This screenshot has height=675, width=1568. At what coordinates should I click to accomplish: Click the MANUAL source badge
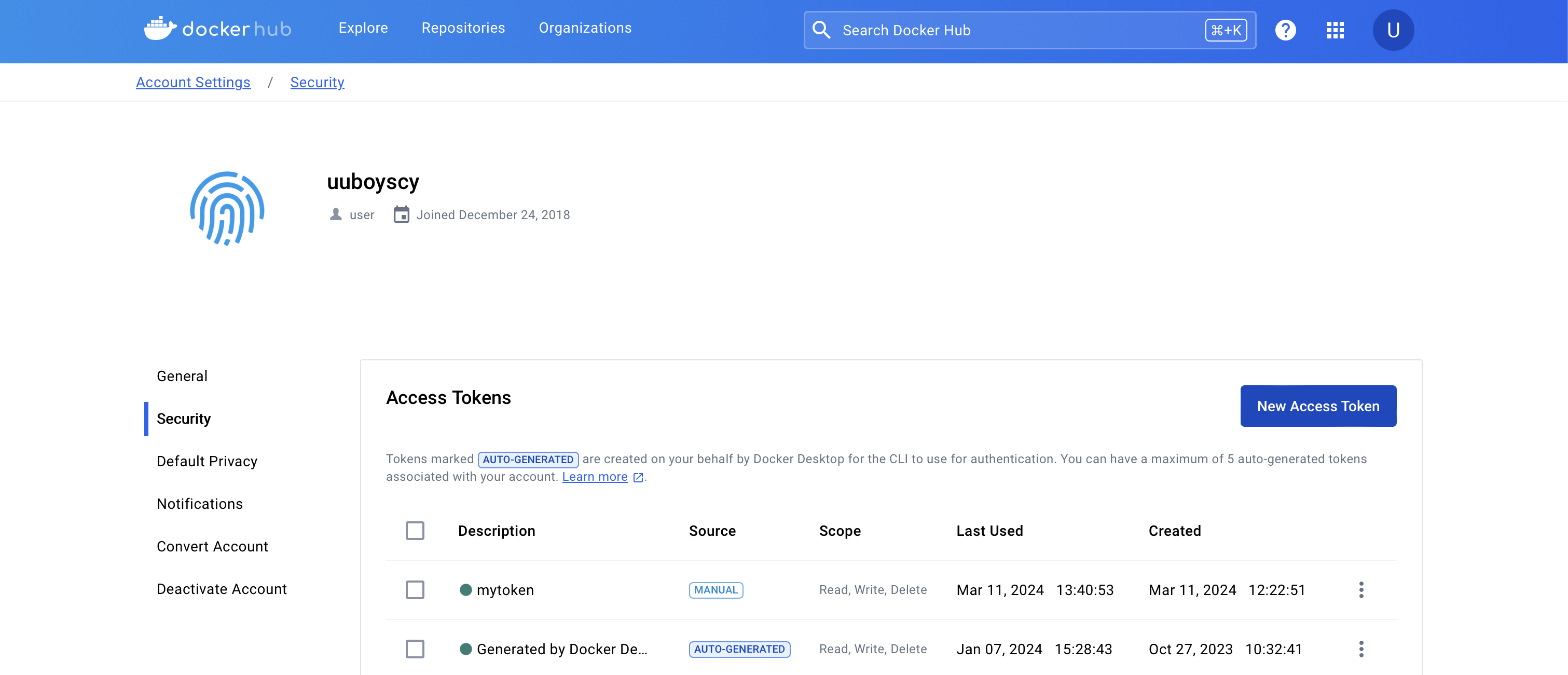coord(715,590)
